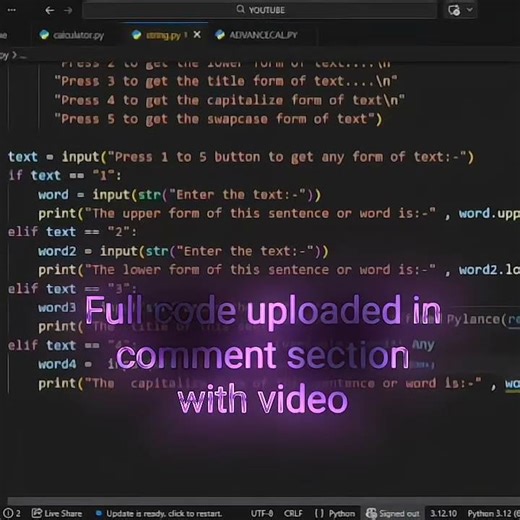Expand the dropdown arrow beside Copilot icon
520x520 pixels.
[470, 10]
